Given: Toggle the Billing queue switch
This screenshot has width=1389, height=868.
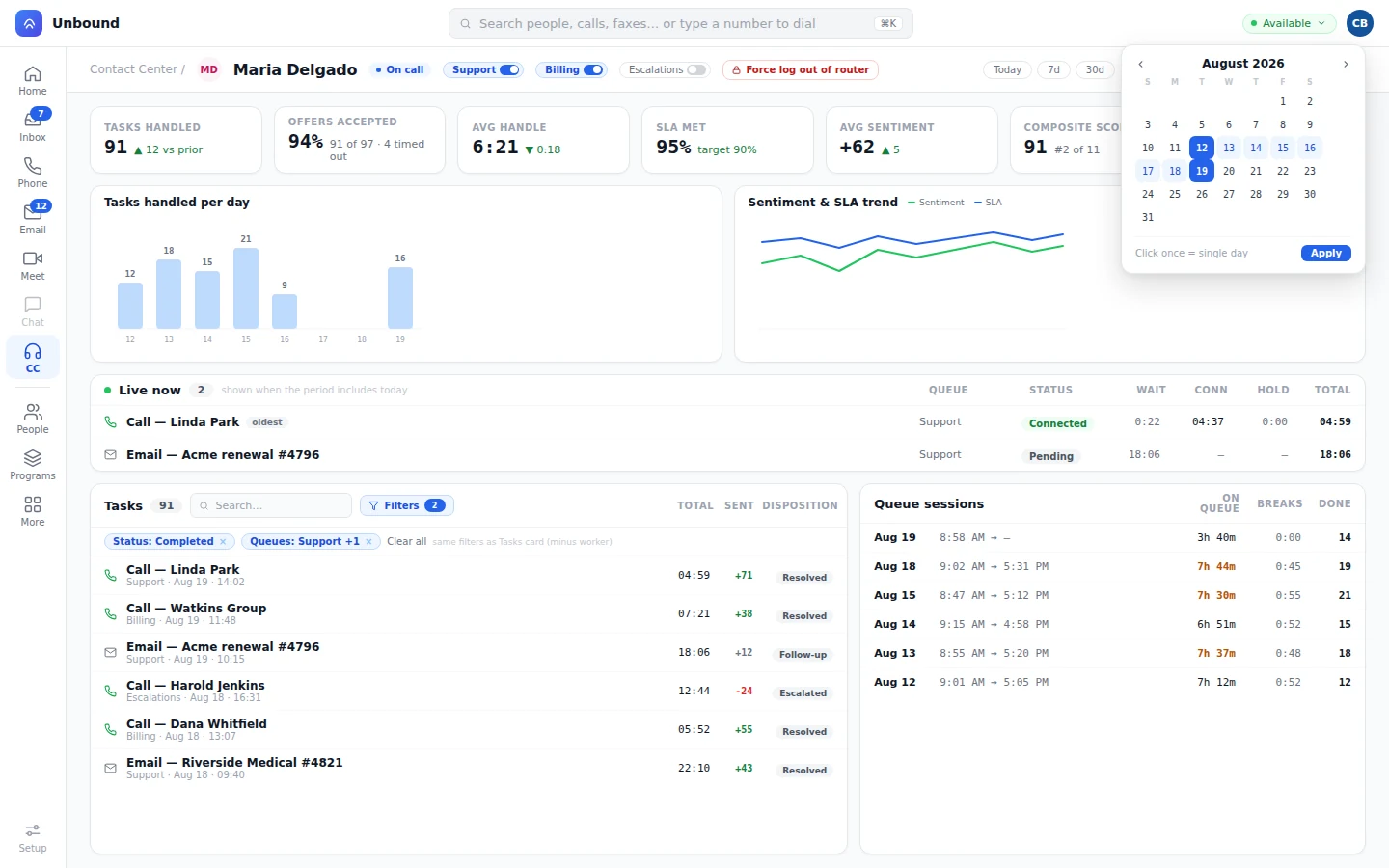Looking at the screenshot, I should [593, 69].
